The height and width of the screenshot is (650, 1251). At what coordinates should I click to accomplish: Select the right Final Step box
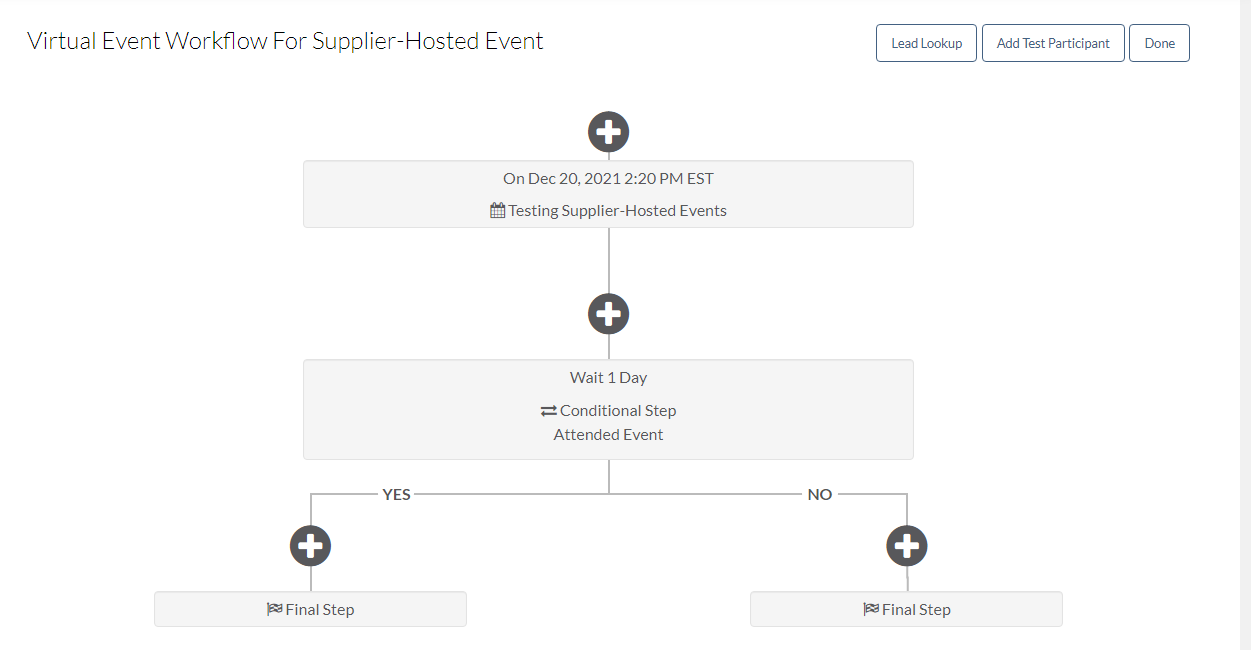906,608
